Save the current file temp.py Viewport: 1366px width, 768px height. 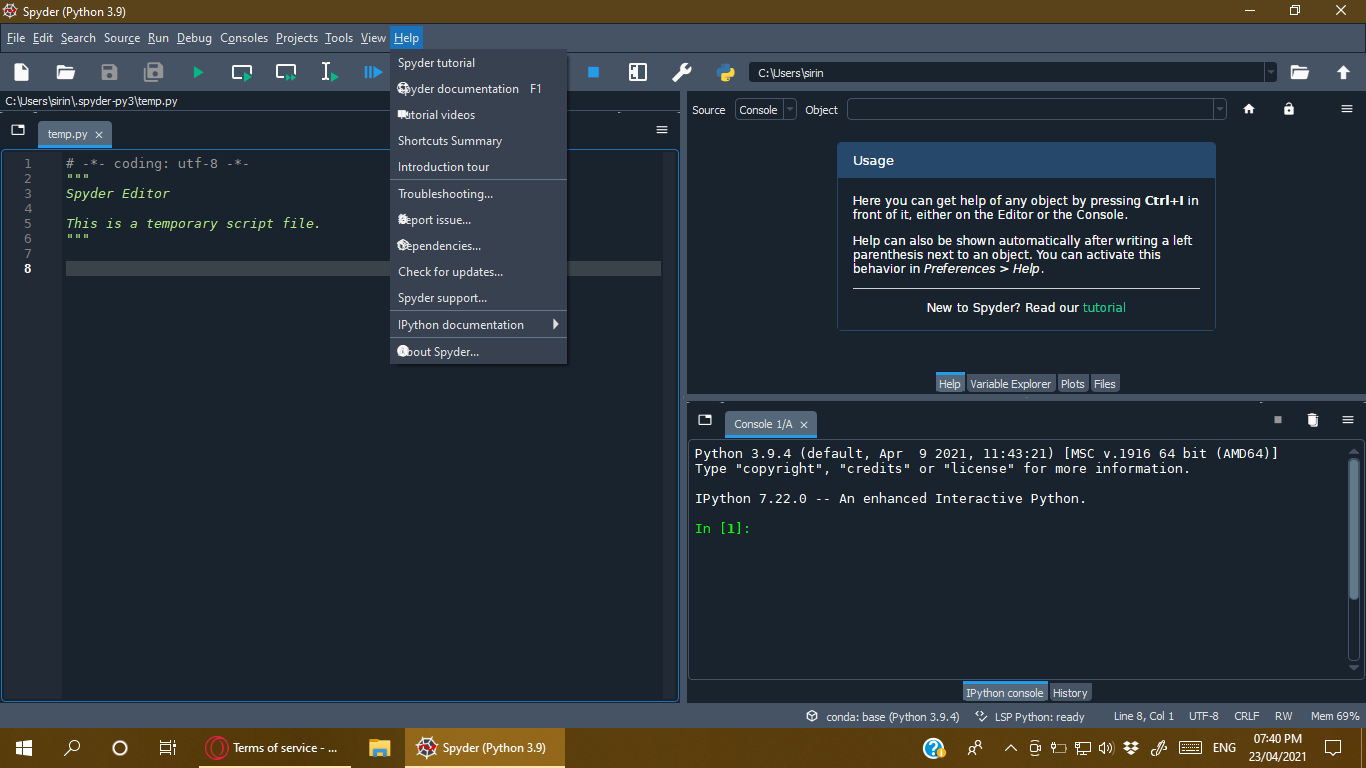click(x=109, y=71)
